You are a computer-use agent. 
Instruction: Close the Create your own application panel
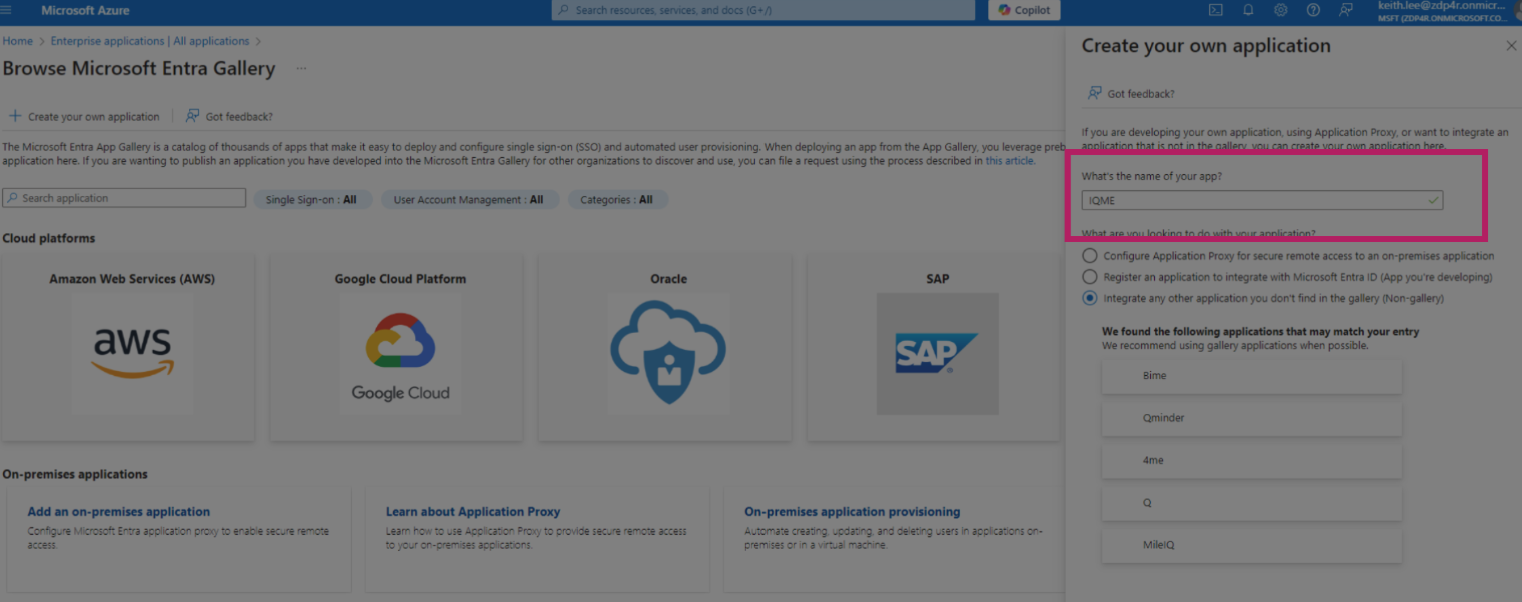coord(1511,46)
